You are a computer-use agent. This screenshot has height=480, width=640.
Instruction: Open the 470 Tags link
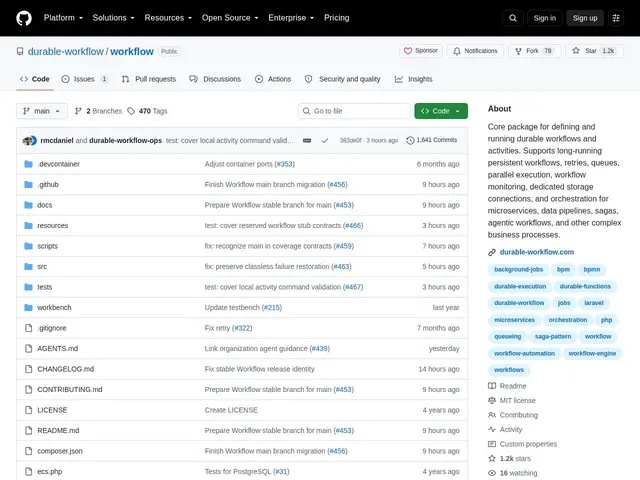[147, 111]
